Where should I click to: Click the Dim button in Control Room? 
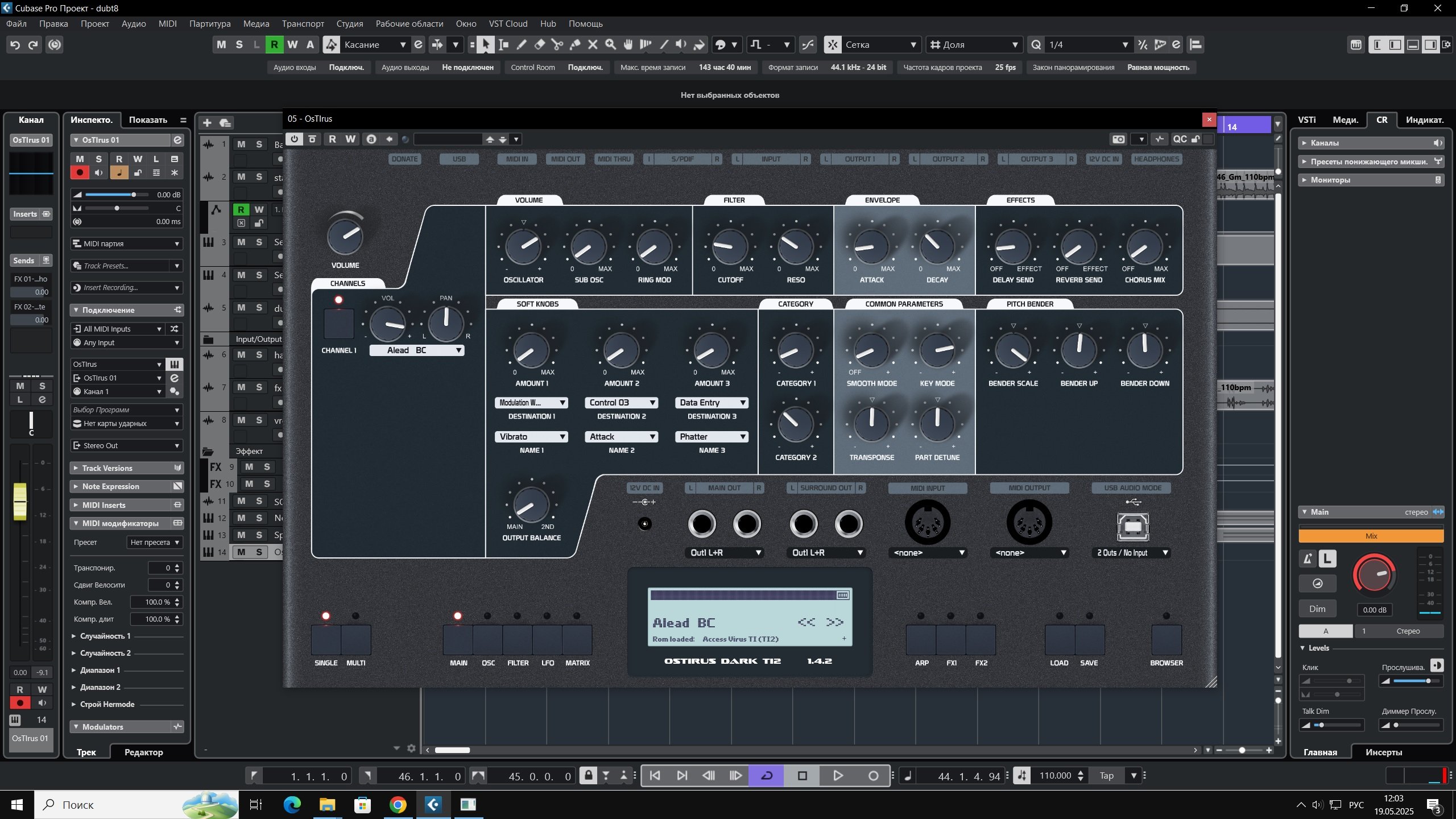[1317, 609]
